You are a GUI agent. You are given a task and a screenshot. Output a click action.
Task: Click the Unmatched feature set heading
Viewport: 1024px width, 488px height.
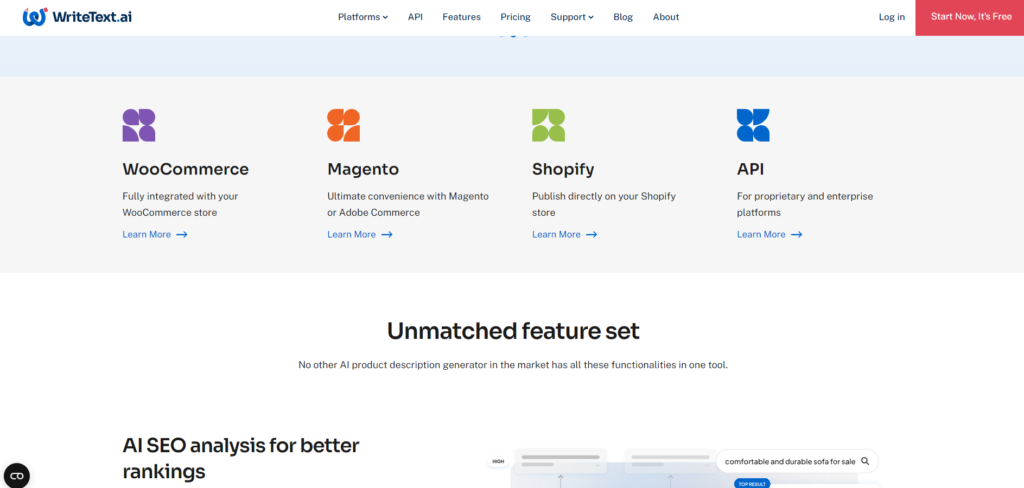513,331
